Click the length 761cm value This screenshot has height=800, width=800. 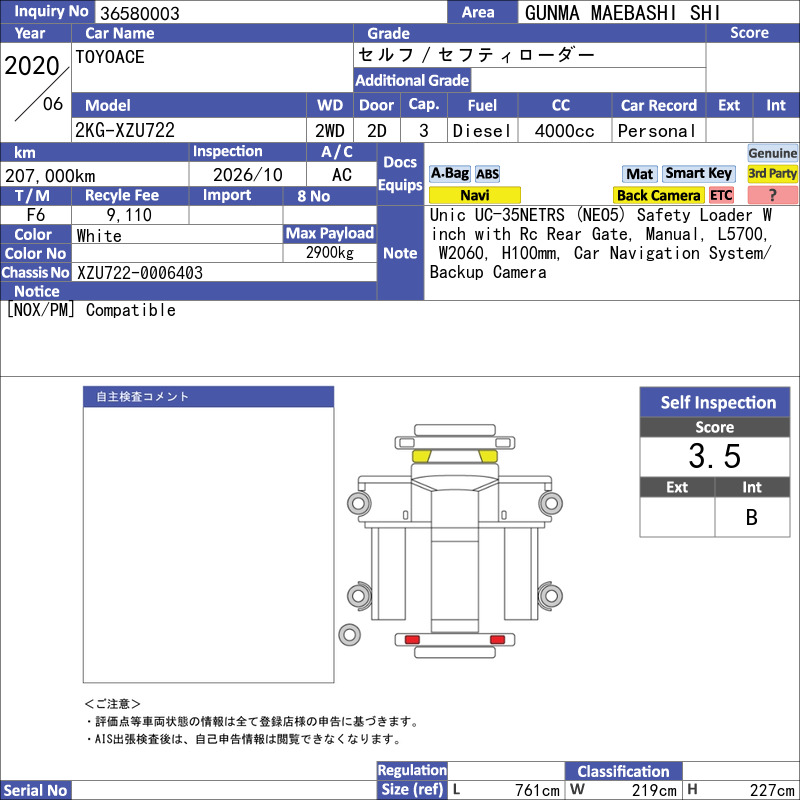click(537, 790)
